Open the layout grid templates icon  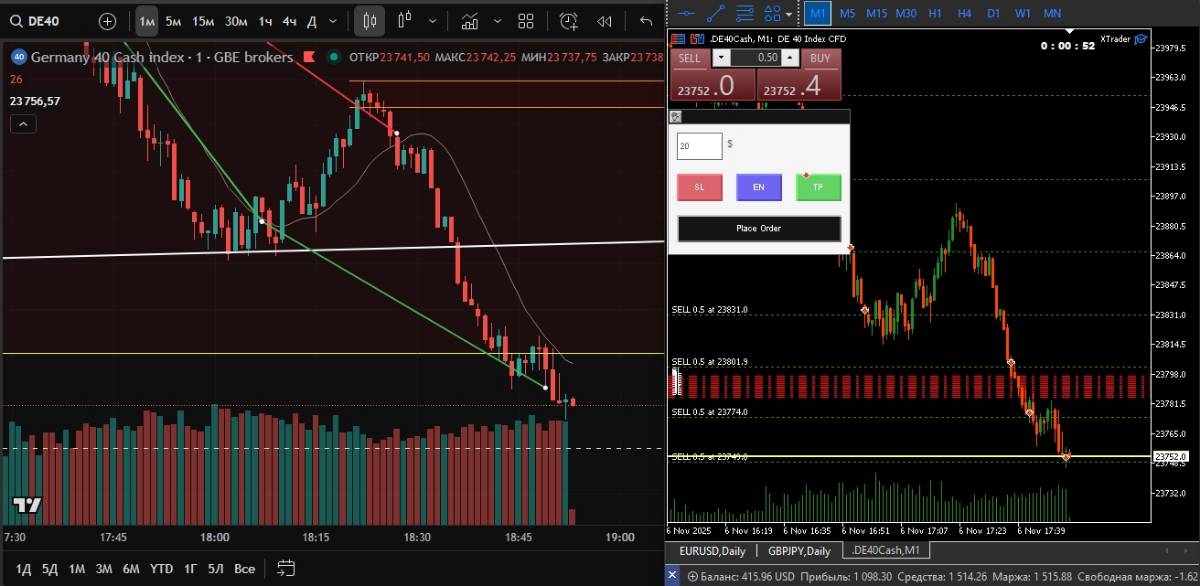(526, 21)
